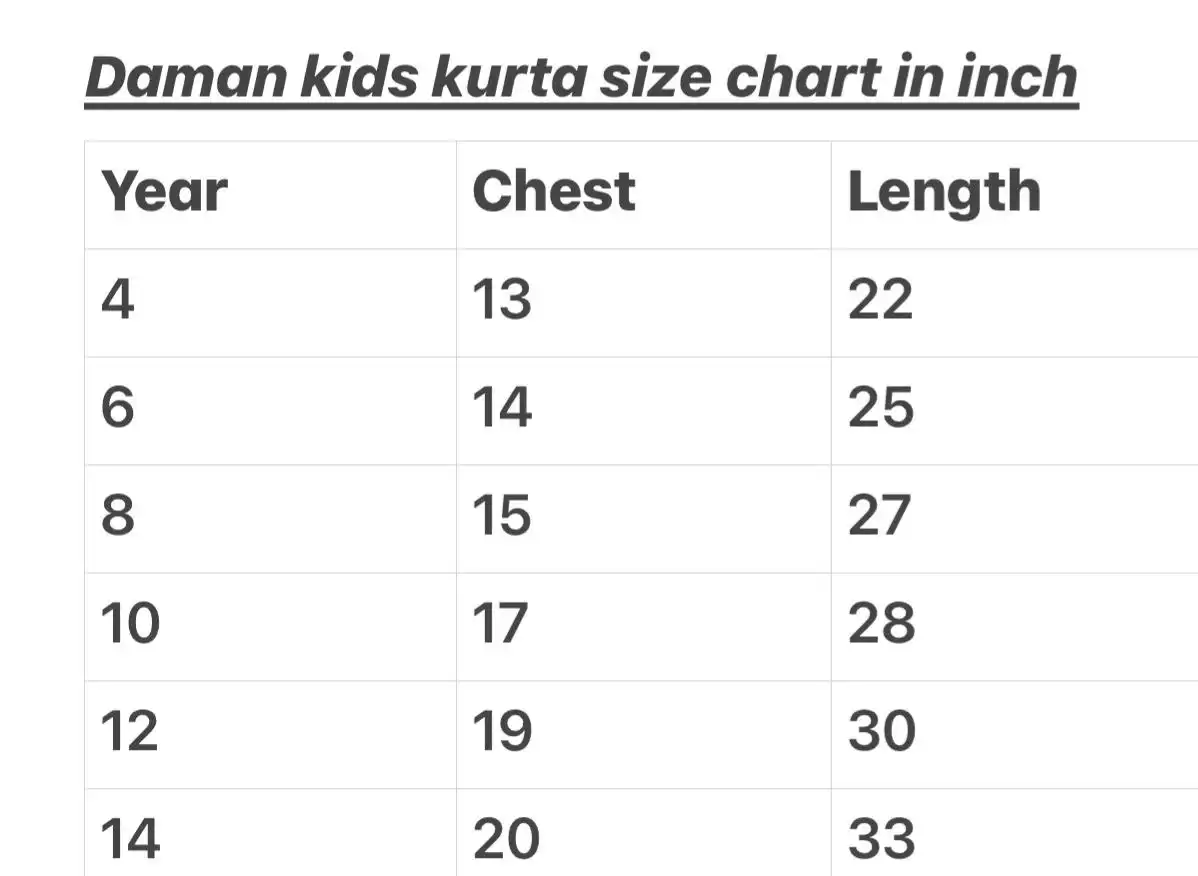Select length value 27 cell
This screenshot has width=1198, height=876.
click(x=880, y=516)
